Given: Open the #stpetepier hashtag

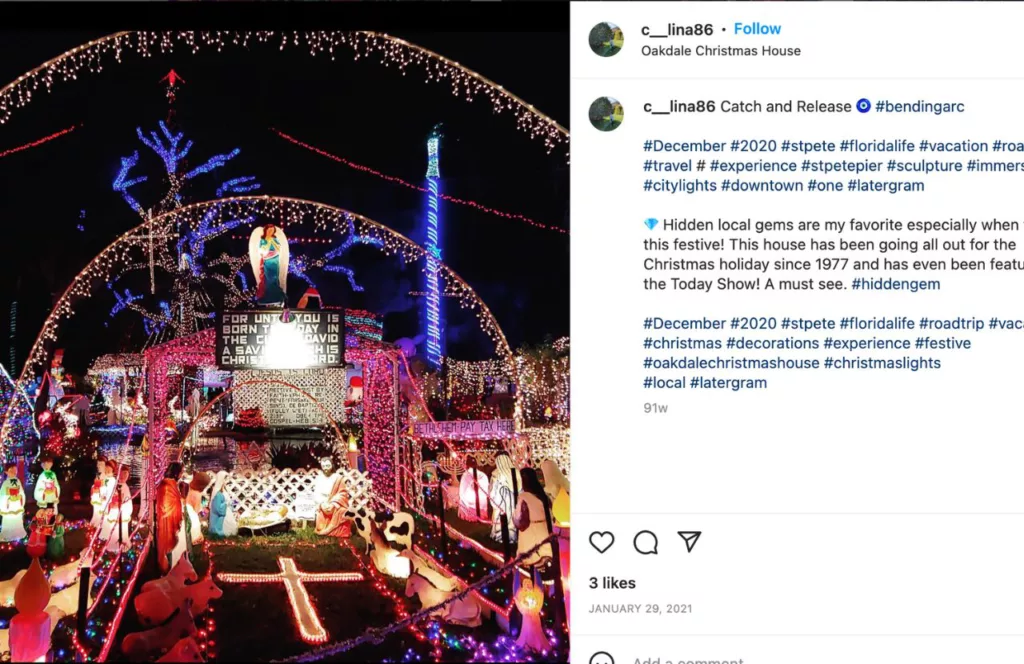Looking at the screenshot, I should coord(842,166).
